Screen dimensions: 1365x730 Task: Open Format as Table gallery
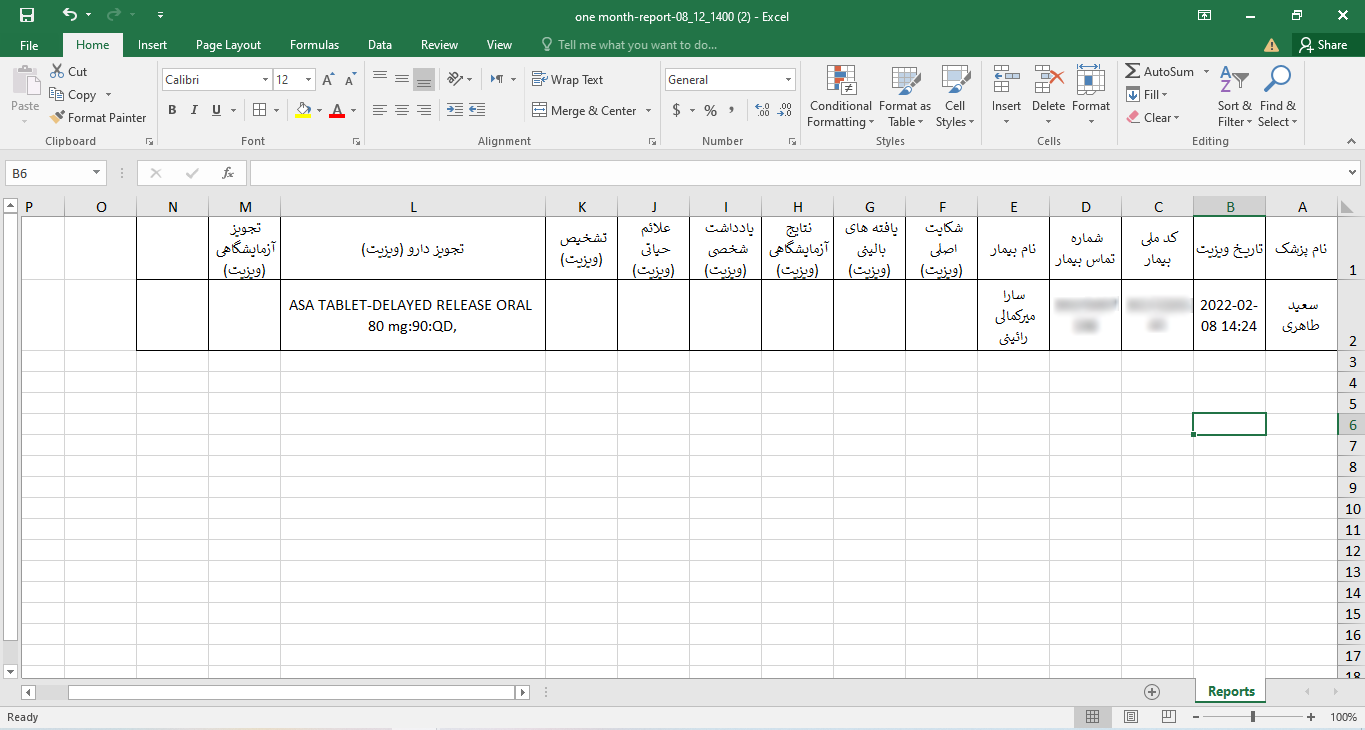905,97
